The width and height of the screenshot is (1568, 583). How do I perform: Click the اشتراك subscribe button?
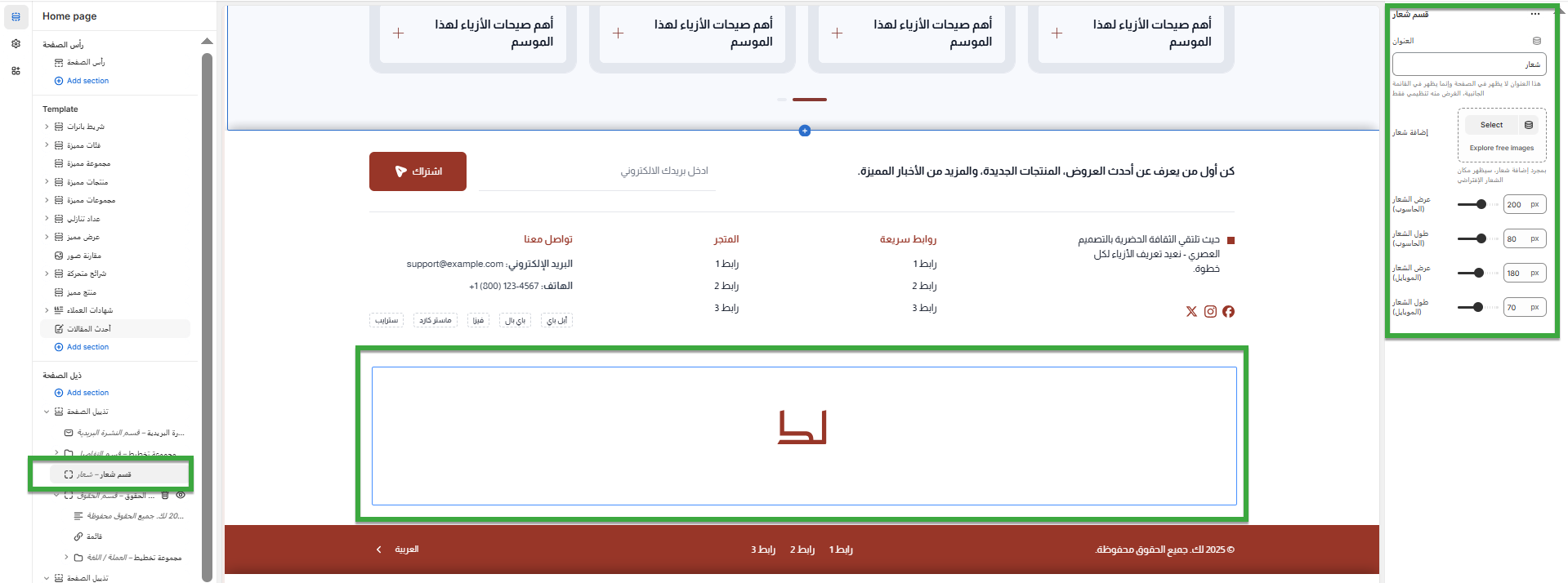pos(418,171)
